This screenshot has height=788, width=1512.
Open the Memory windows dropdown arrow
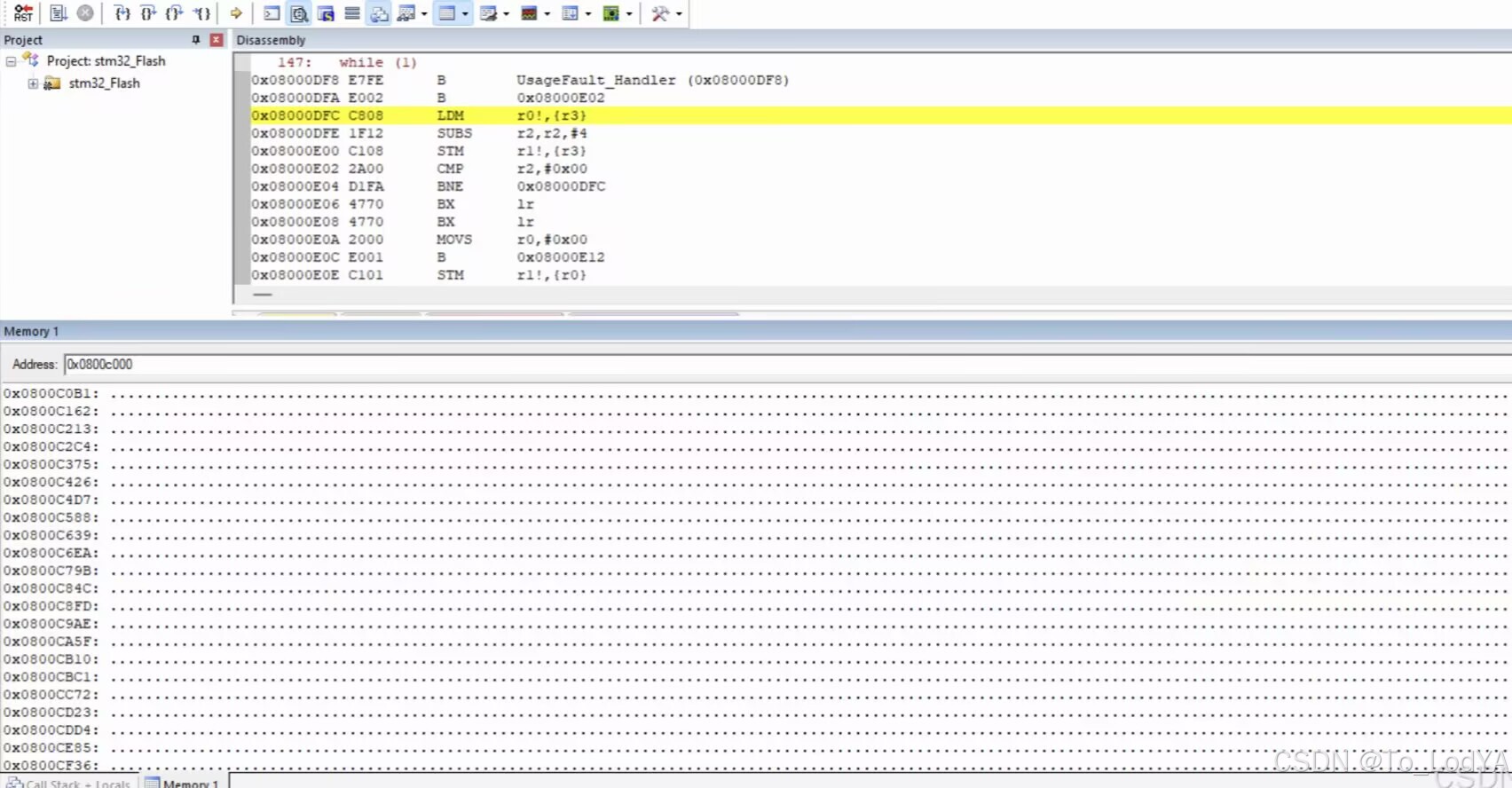465,14
